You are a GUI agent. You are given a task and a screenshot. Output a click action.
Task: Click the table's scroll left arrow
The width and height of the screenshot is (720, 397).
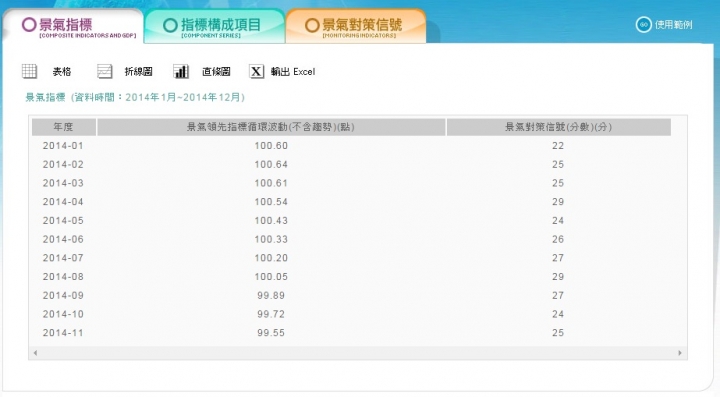(35, 353)
